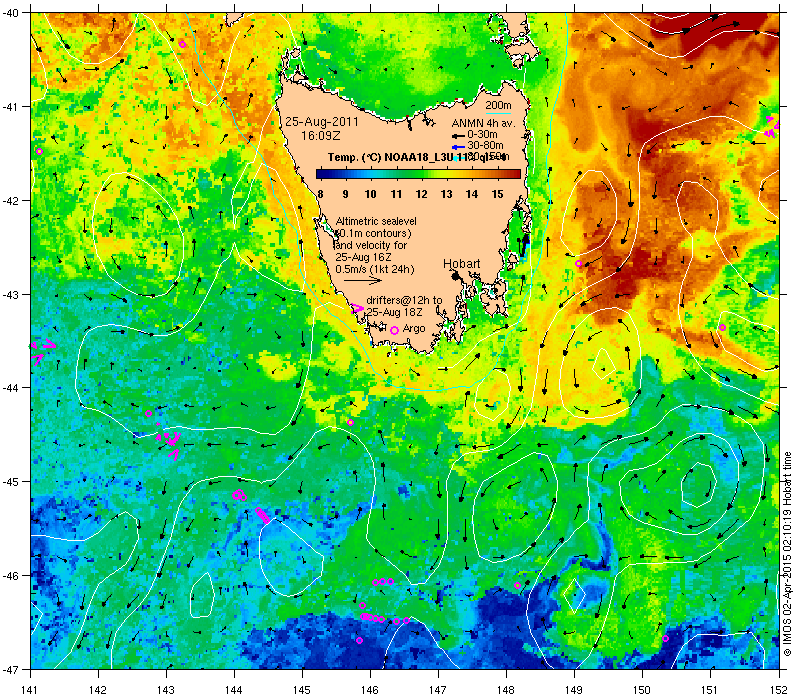Viewport: 800px width, 700px height.
Task: Click the ANMN 4h av. label
Action: 484,123
